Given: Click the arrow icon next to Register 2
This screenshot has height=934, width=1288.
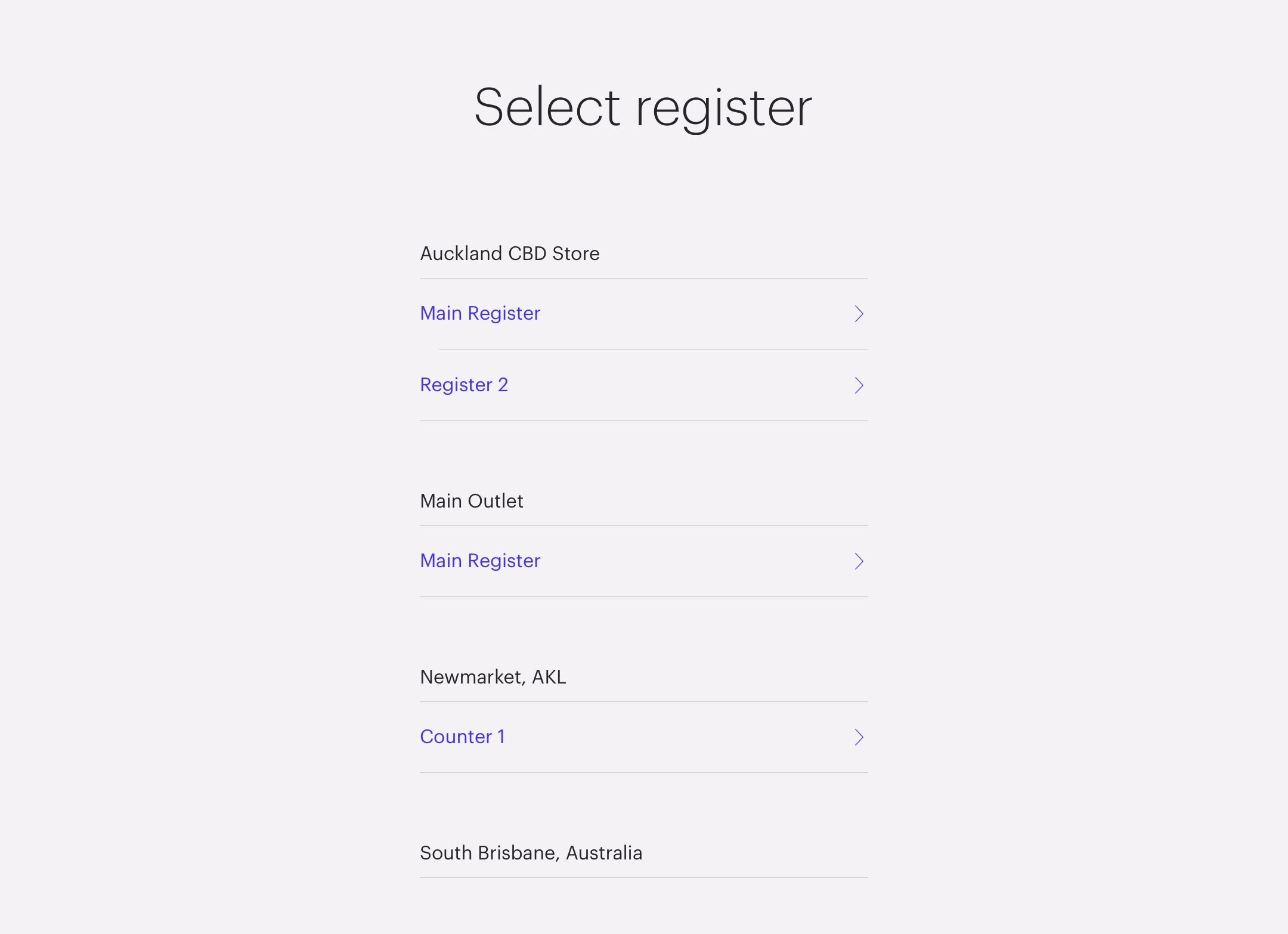Looking at the screenshot, I should point(859,385).
